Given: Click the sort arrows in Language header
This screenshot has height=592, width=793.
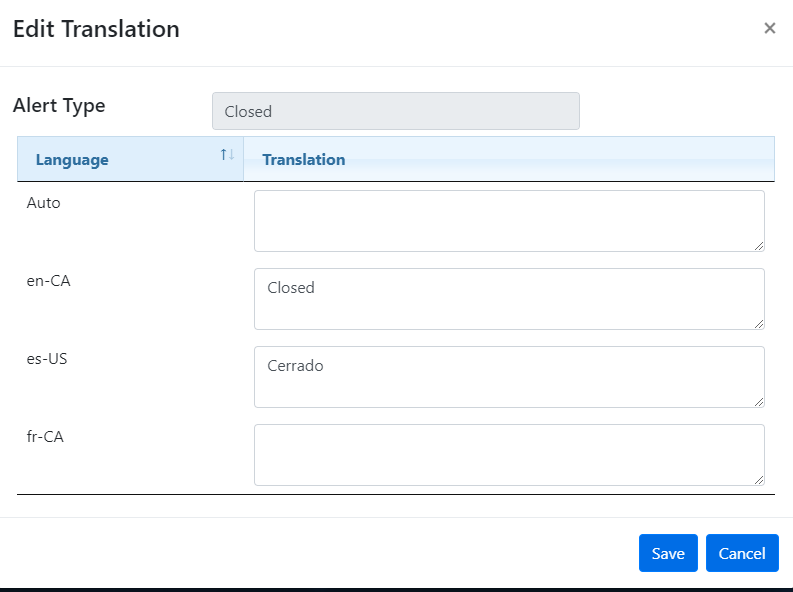Looking at the screenshot, I should tap(227, 155).
